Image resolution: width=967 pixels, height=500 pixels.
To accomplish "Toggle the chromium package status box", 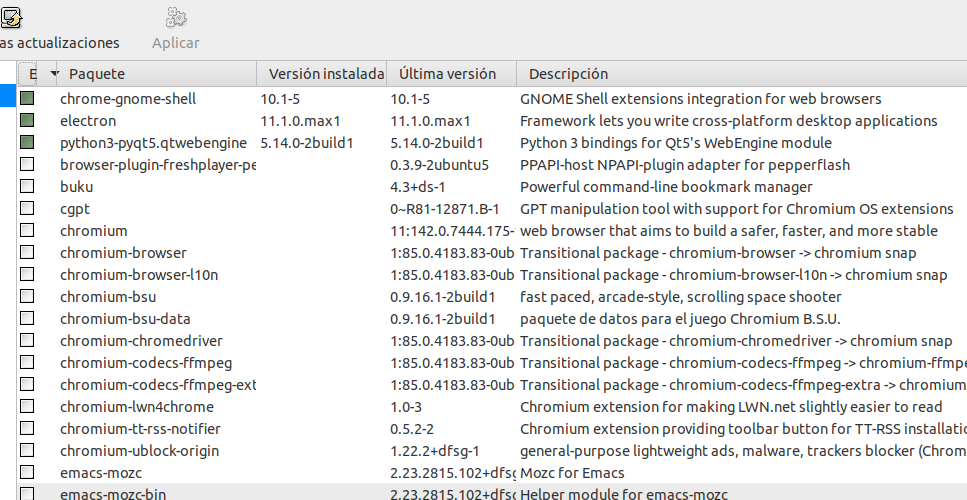I will 27,231.
